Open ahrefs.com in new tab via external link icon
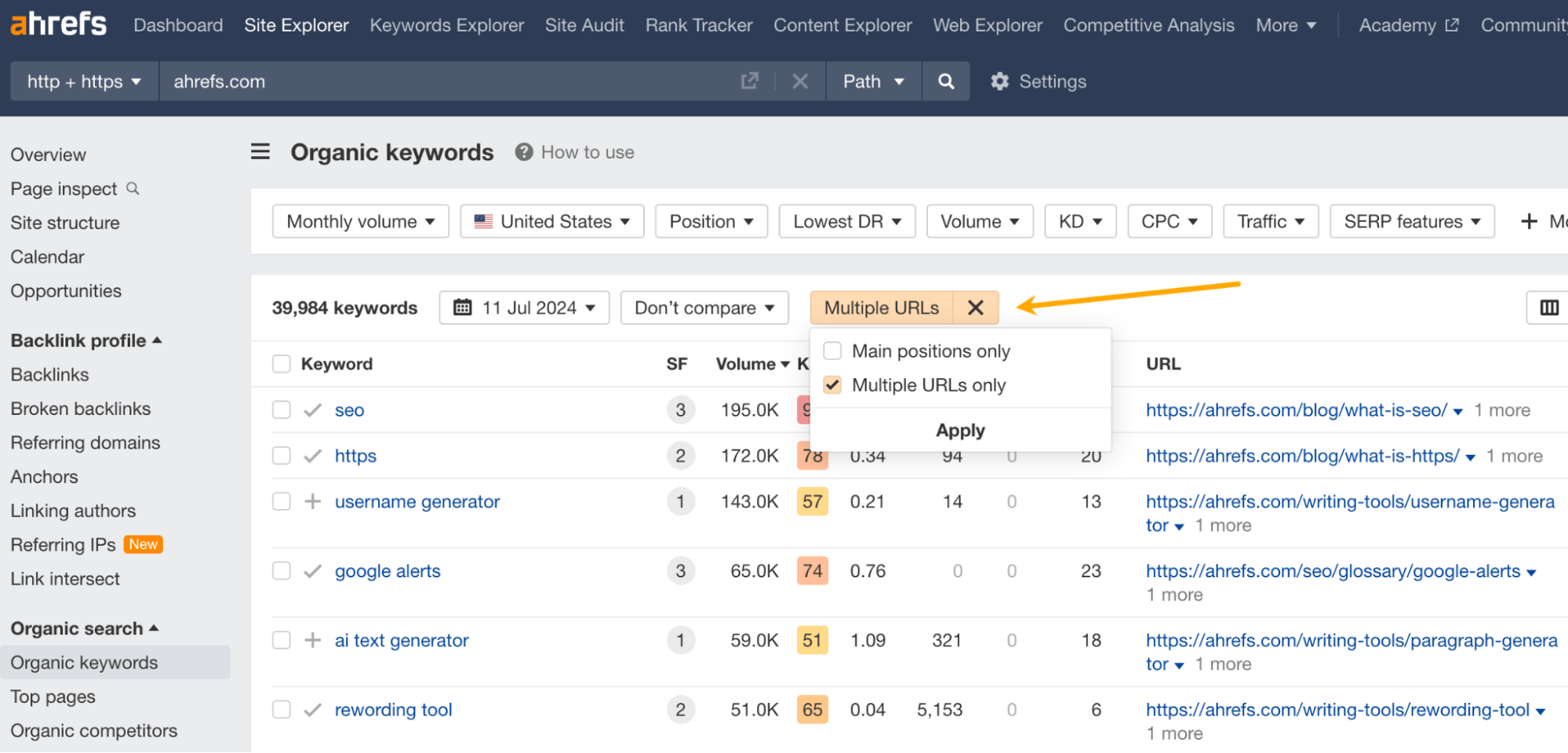1568x753 pixels. click(x=750, y=81)
